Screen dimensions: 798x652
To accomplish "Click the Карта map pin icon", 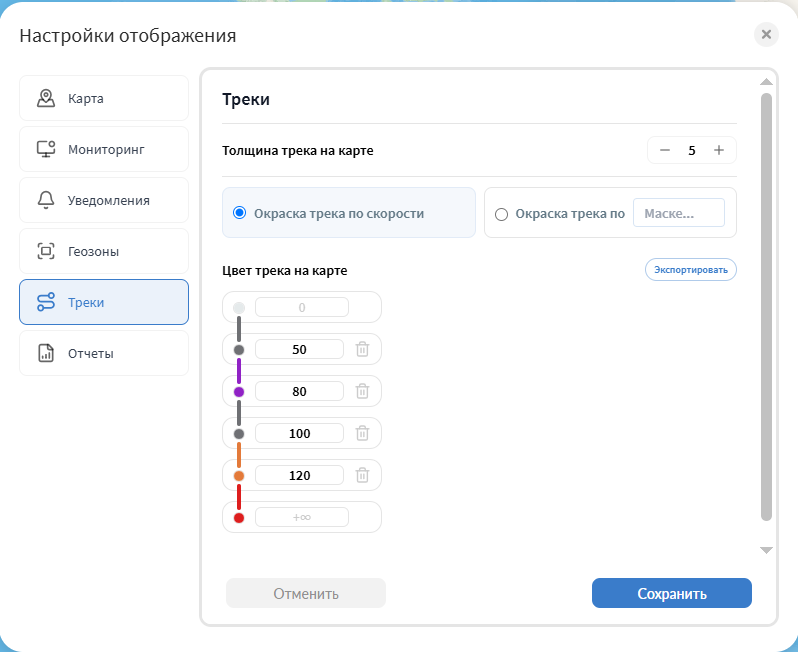I will pyautogui.click(x=46, y=98).
